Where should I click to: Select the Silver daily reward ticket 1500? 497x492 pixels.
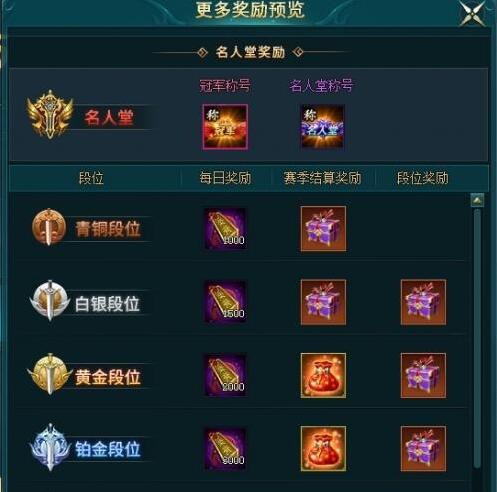click(225, 302)
